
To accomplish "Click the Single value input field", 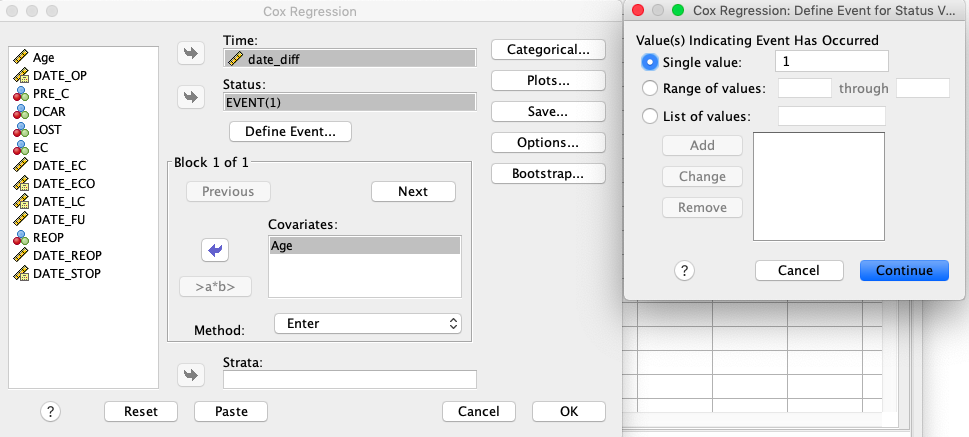I will [832, 62].
